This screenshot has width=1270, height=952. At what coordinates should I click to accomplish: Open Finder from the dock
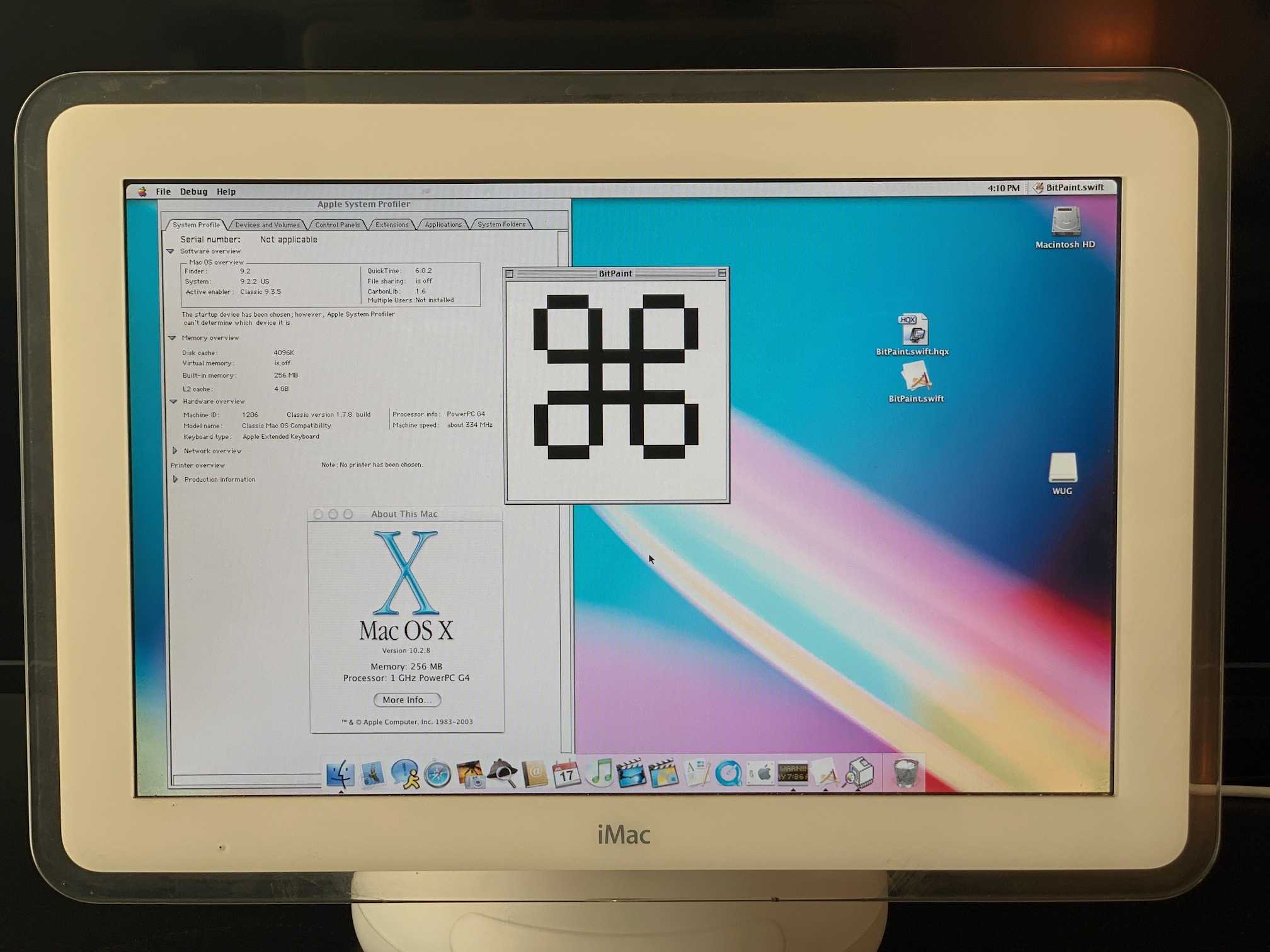coord(340,773)
